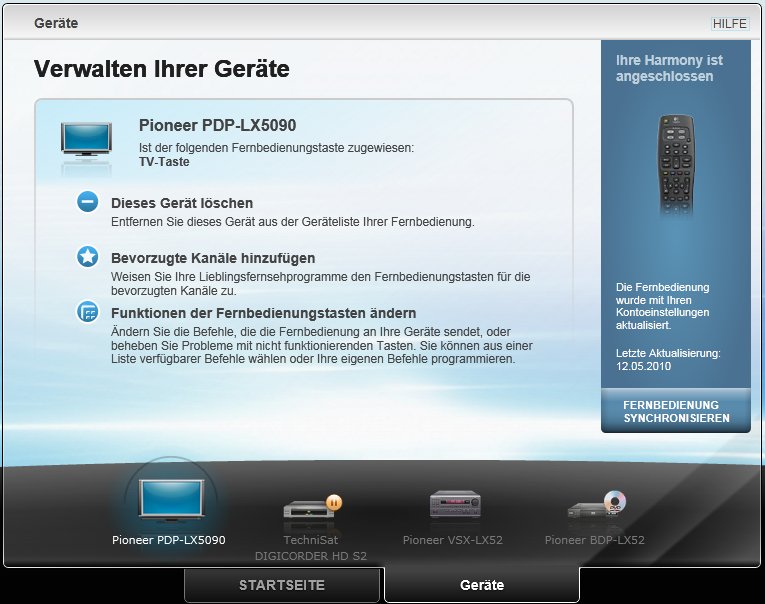Open the HILFE help link

[729, 24]
